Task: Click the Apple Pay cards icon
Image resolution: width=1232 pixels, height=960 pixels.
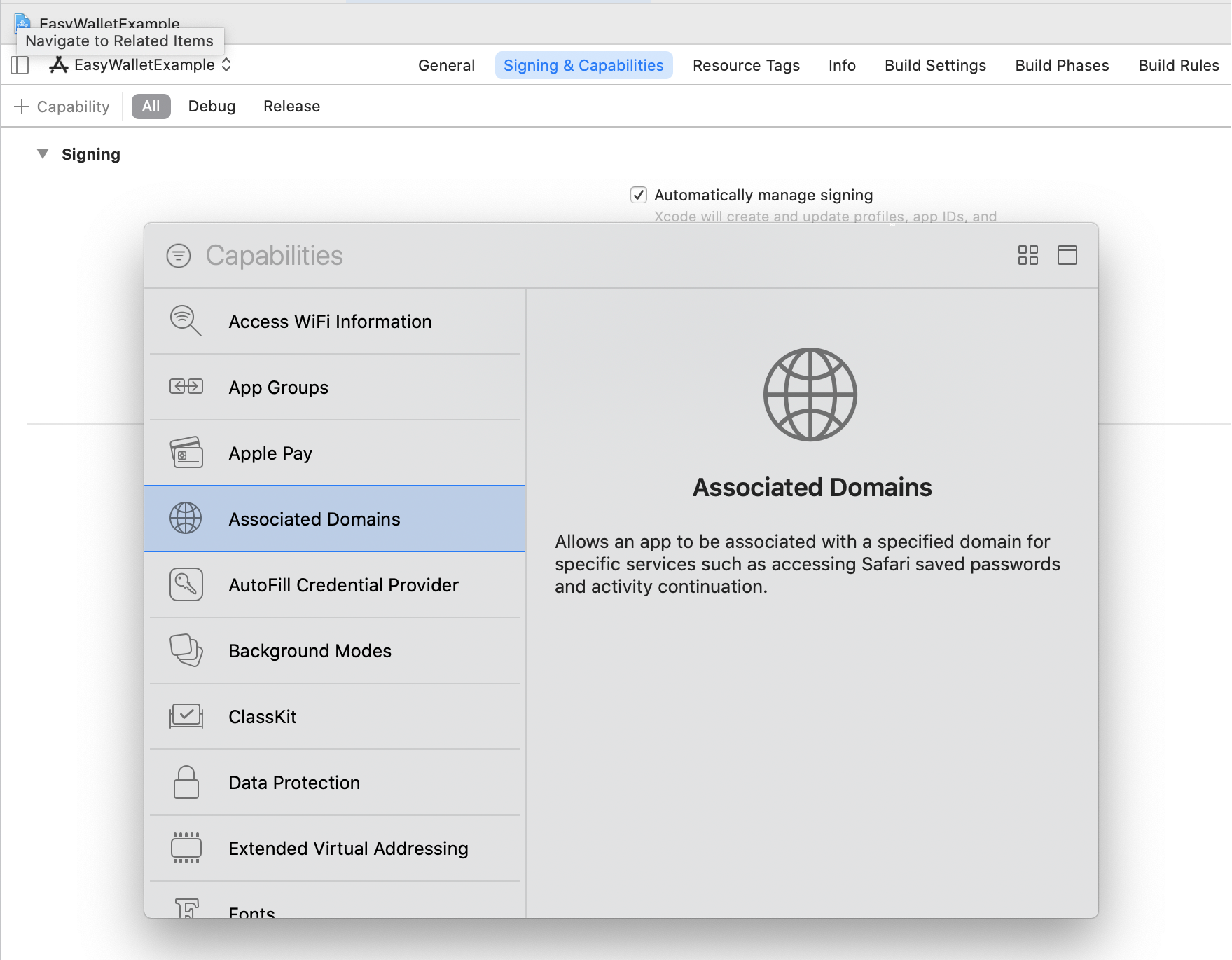Action: [186, 453]
